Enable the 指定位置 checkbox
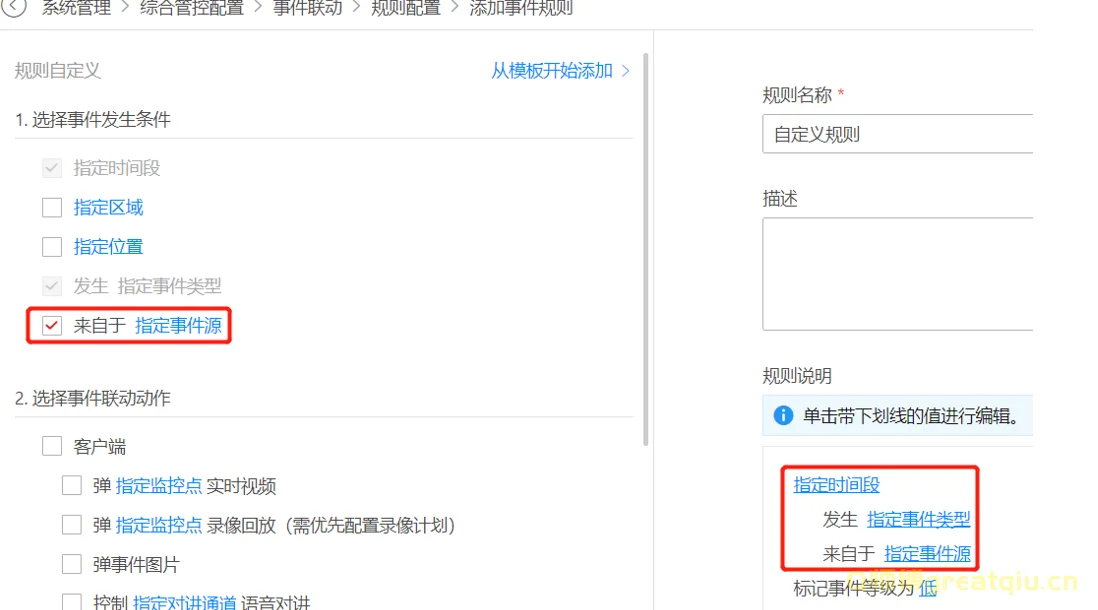 pyautogui.click(x=52, y=247)
